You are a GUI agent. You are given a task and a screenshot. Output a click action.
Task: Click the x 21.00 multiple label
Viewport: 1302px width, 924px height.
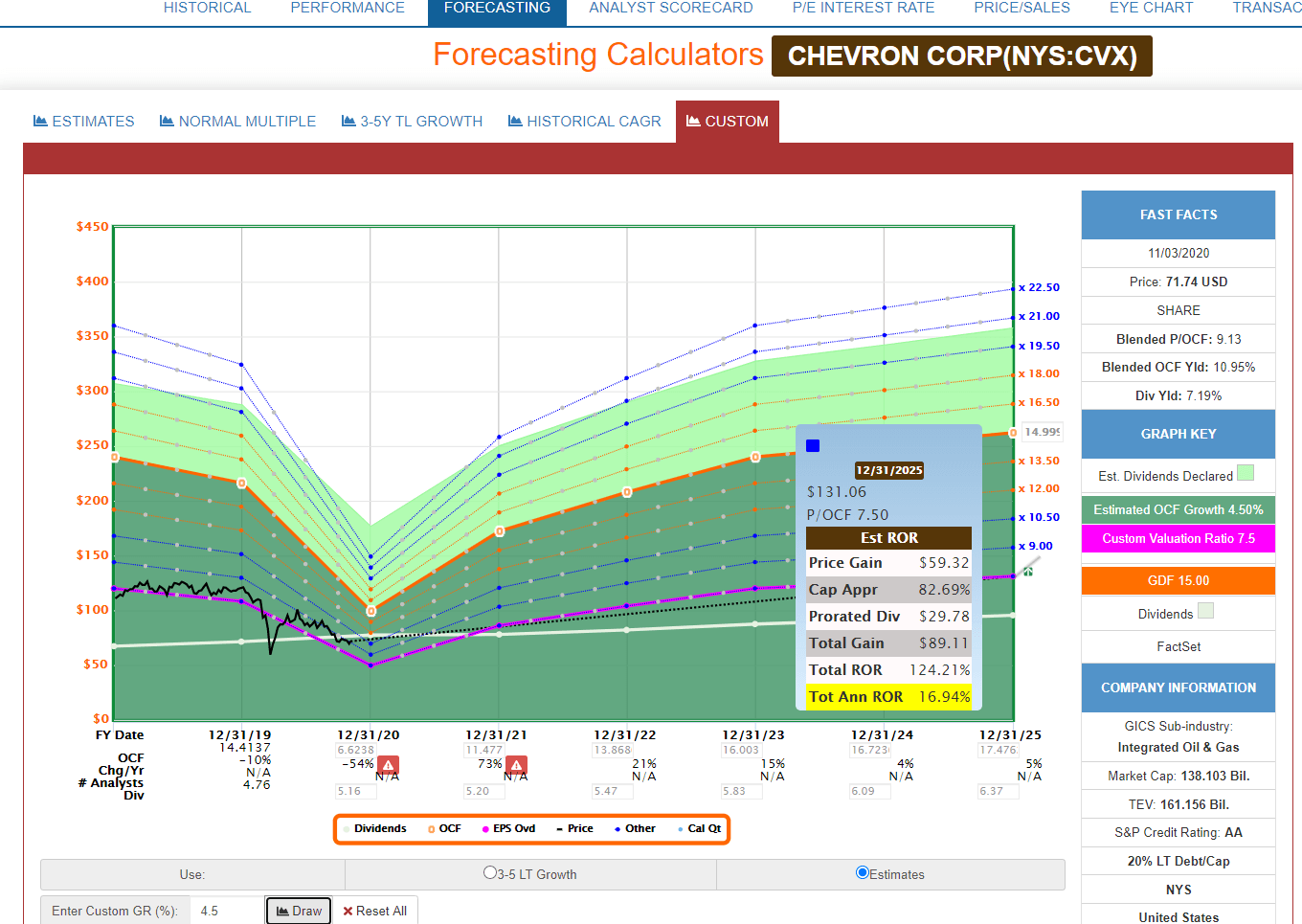coord(1039,316)
